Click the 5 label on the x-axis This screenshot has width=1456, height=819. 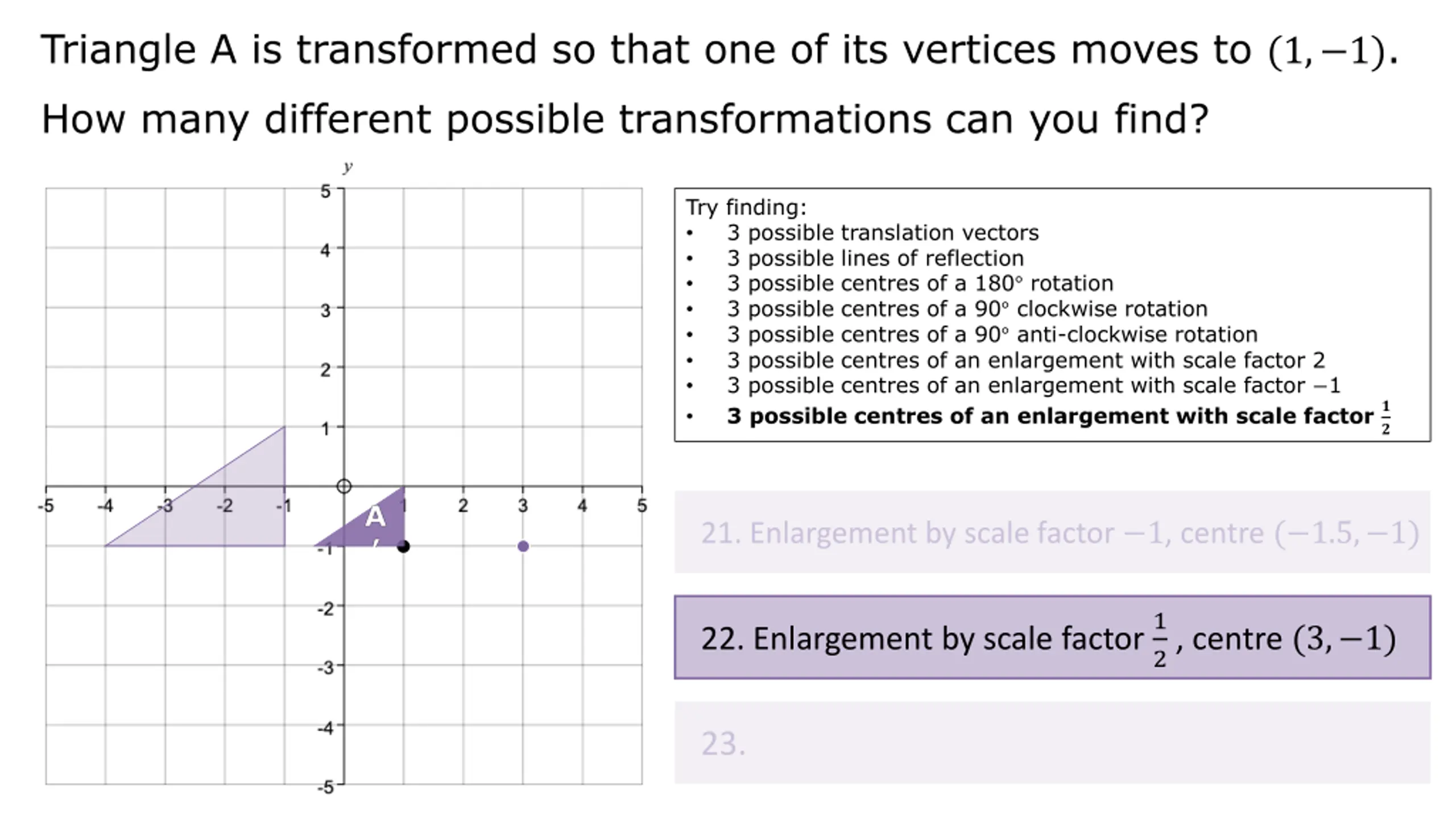coord(642,506)
